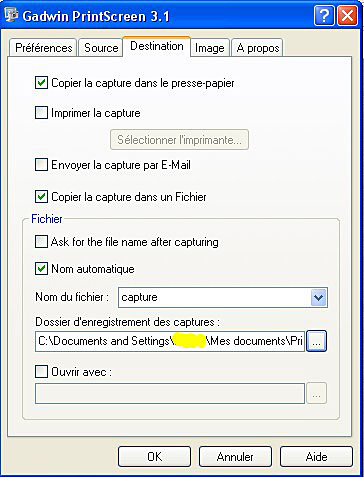Go to the Image tab
This screenshot has width=364, height=477.
click(x=210, y=48)
